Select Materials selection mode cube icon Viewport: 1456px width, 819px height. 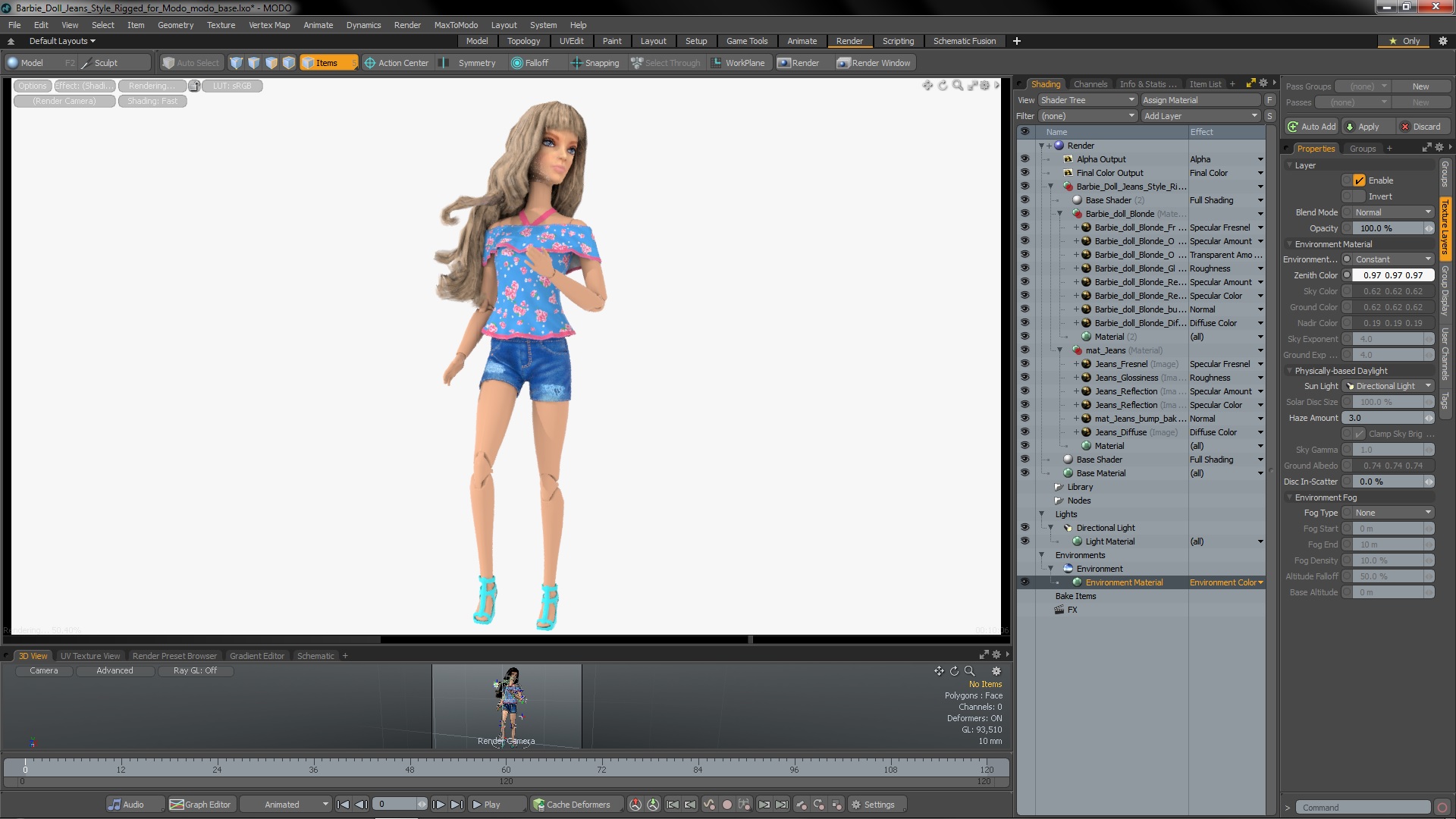click(289, 63)
